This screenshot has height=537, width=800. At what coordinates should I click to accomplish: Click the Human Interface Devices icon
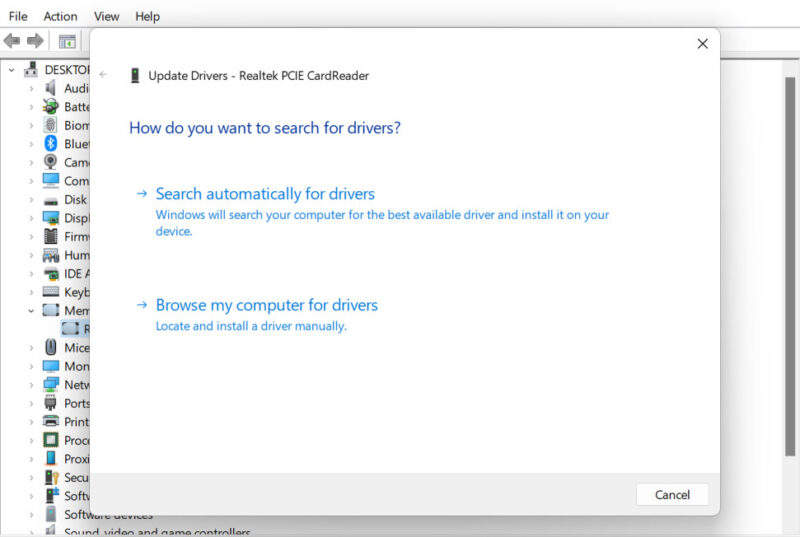tap(51, 255)
